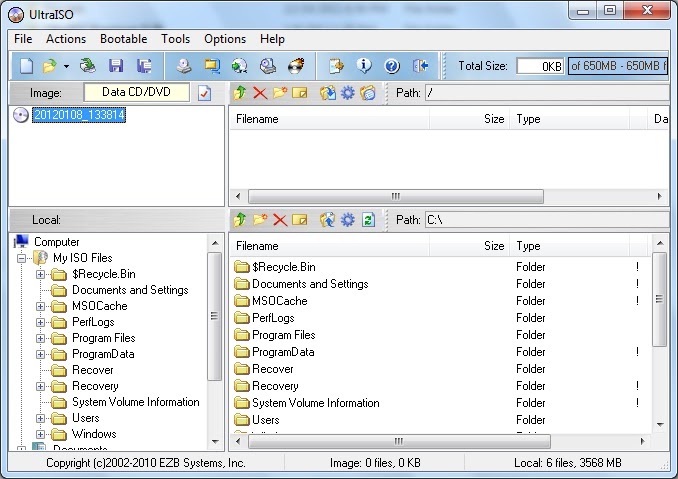Expand the ProgramData tree folder
The image size is (678, 479).
(x=40, y=354)
